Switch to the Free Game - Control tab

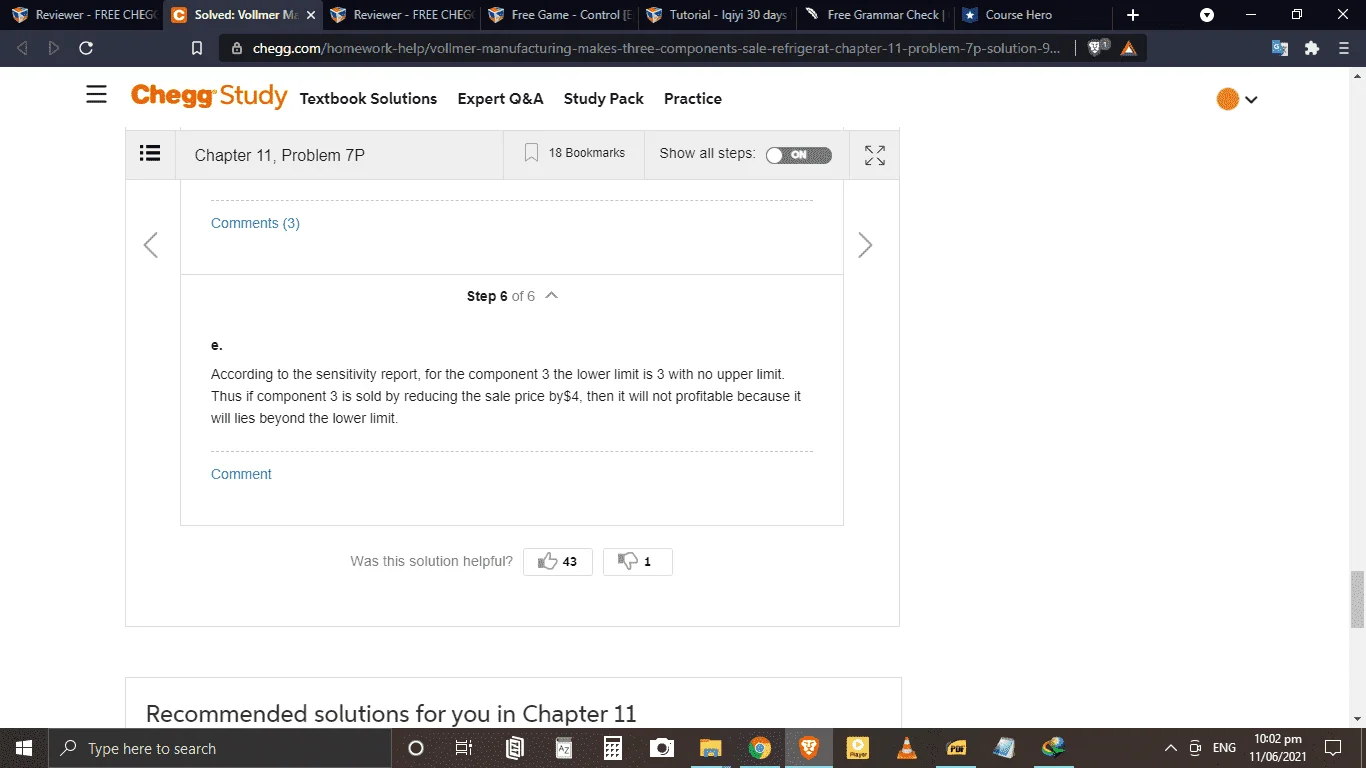(560, 15)
